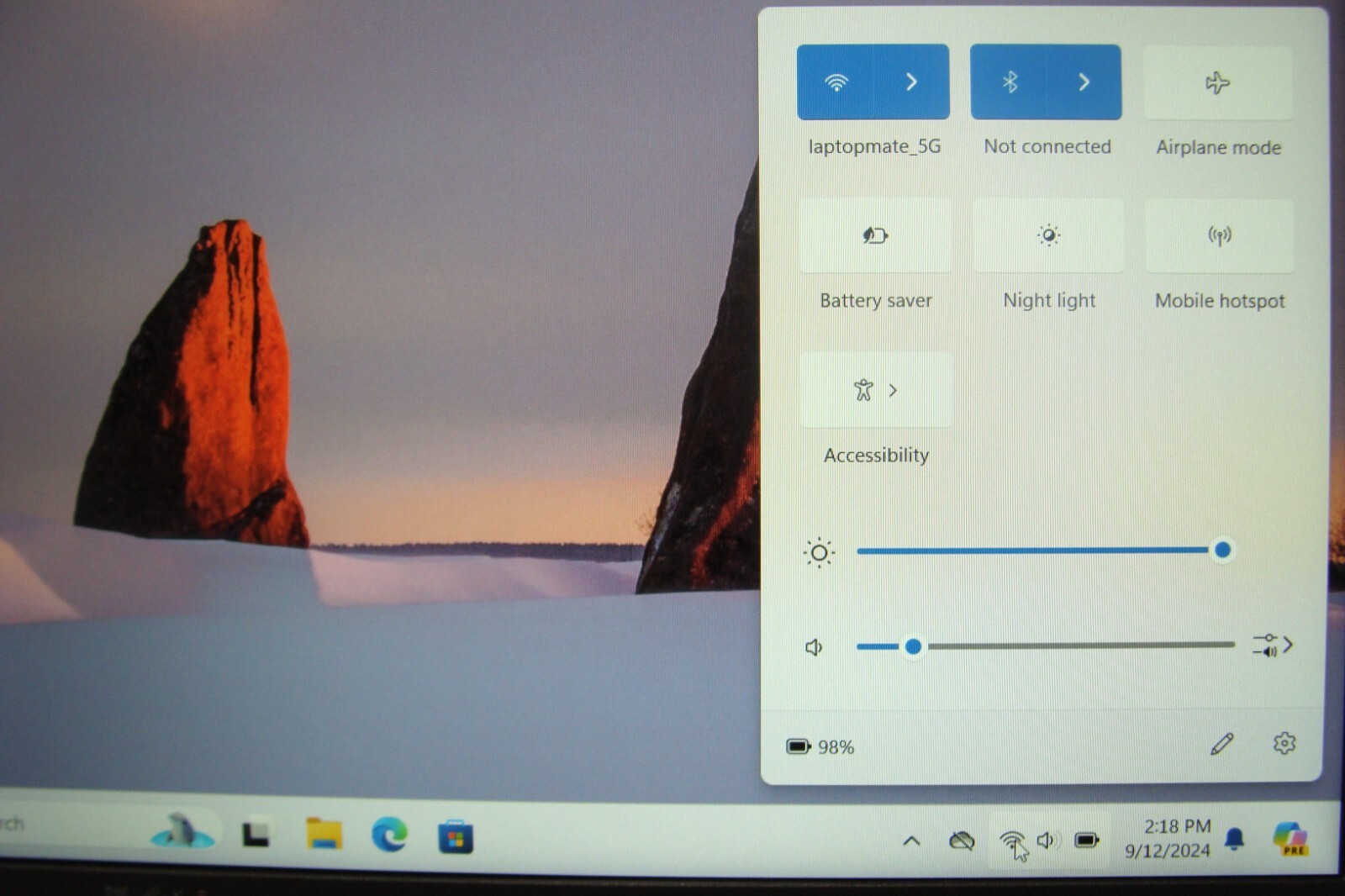Open Task View on the taskbar

pos(256,833)
